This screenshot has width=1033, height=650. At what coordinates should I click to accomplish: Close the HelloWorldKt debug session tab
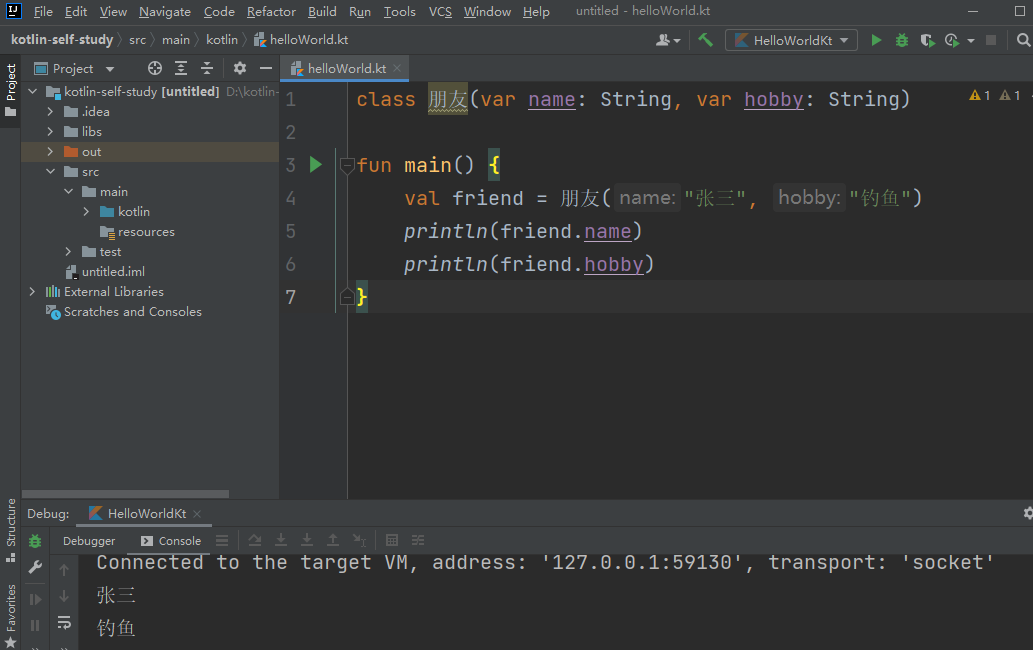click(197, 514)
